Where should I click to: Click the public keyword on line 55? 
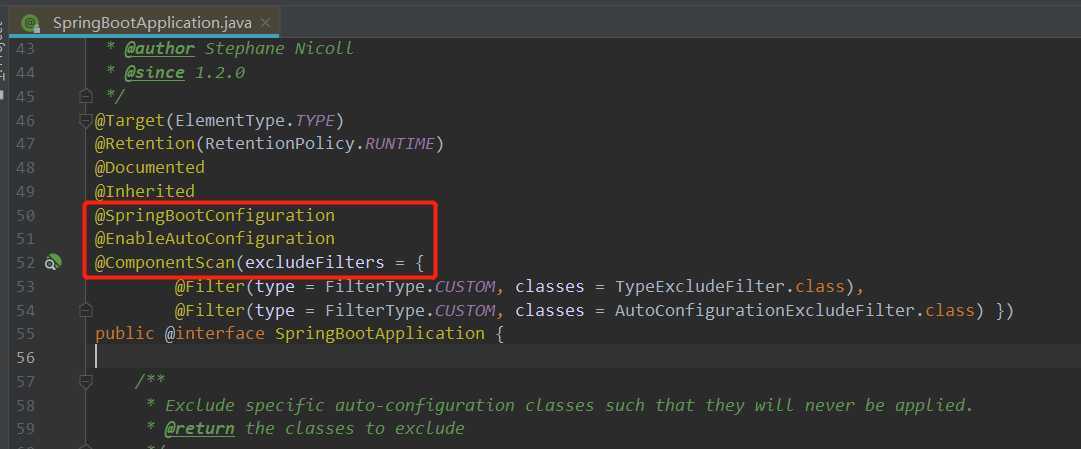point(125,334)
